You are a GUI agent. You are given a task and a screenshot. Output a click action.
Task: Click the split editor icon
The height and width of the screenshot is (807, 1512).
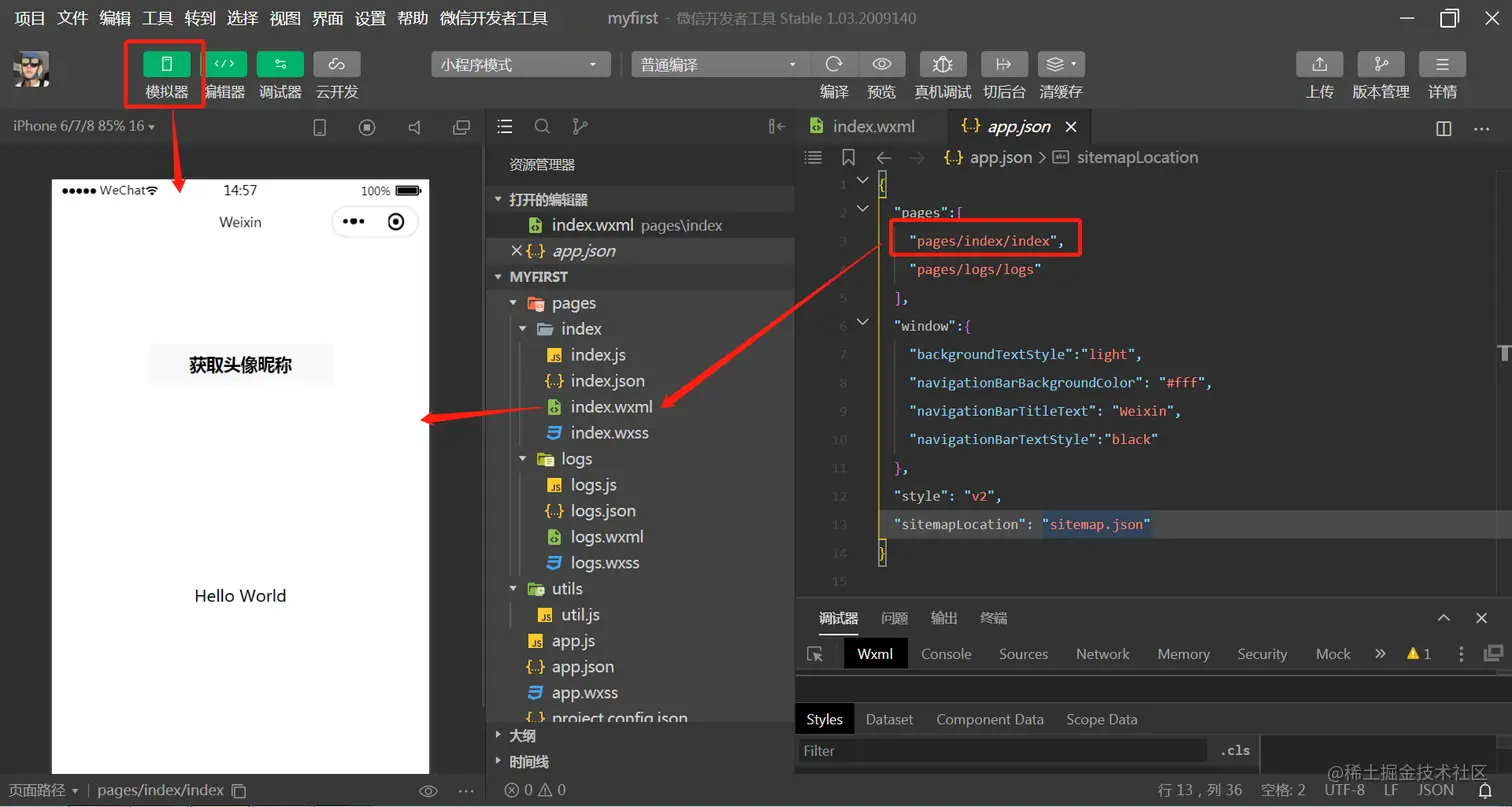click(x=1443, y=128)
